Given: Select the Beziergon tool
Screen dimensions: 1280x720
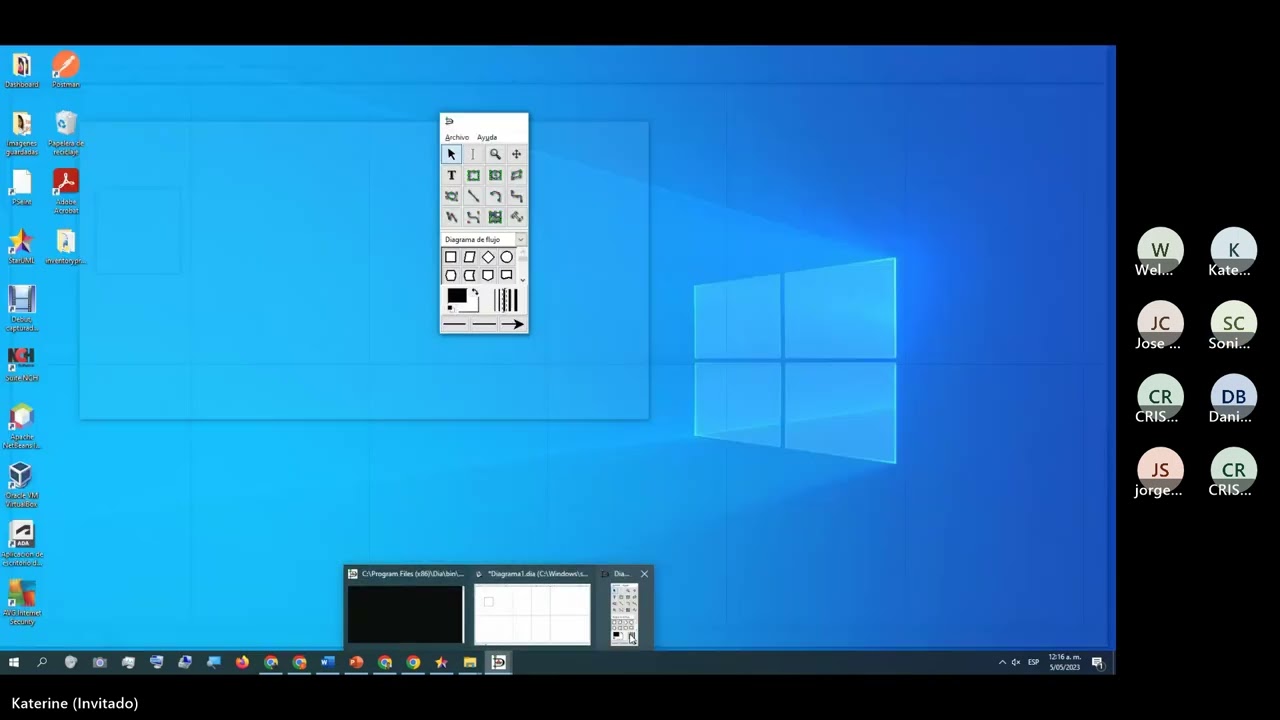Looking at the screenshot, I should pos(451,196).
